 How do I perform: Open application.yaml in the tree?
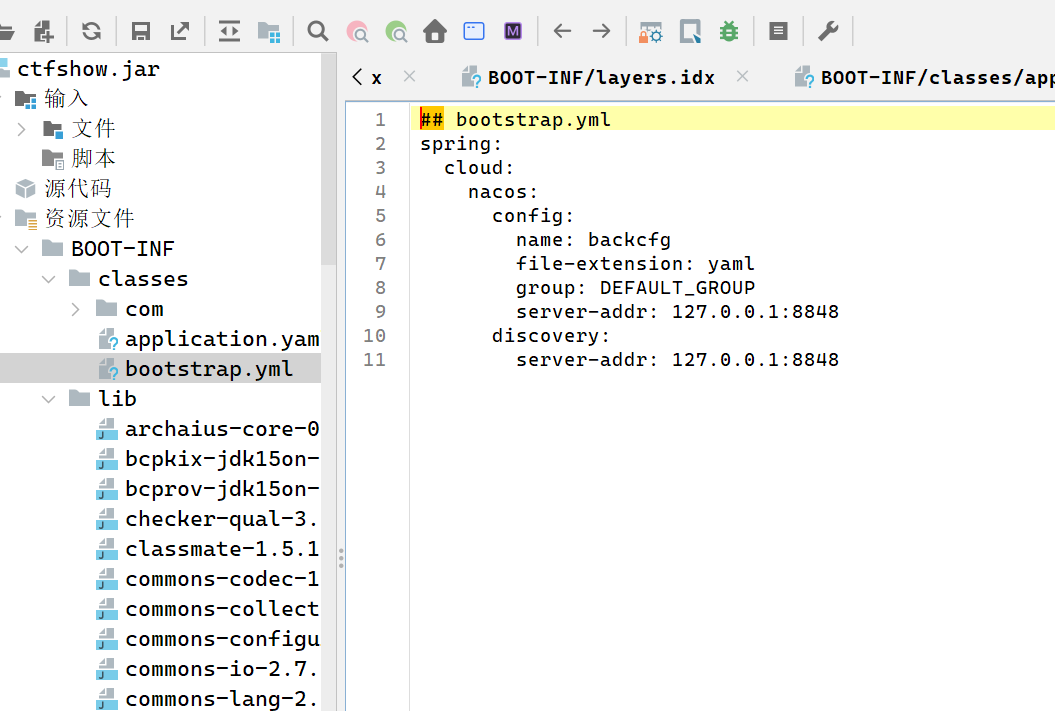[221, 339]
